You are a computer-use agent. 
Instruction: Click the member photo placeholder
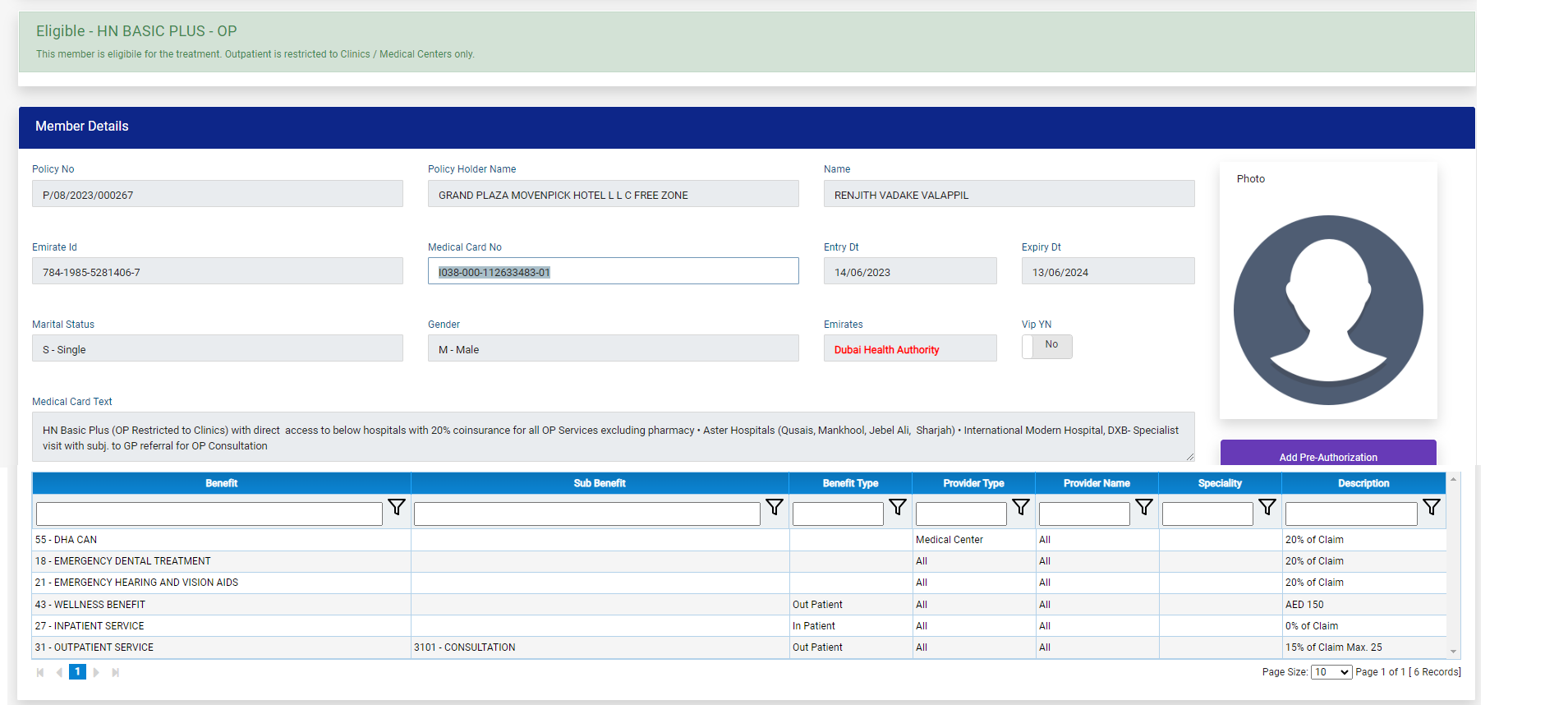1327,310
